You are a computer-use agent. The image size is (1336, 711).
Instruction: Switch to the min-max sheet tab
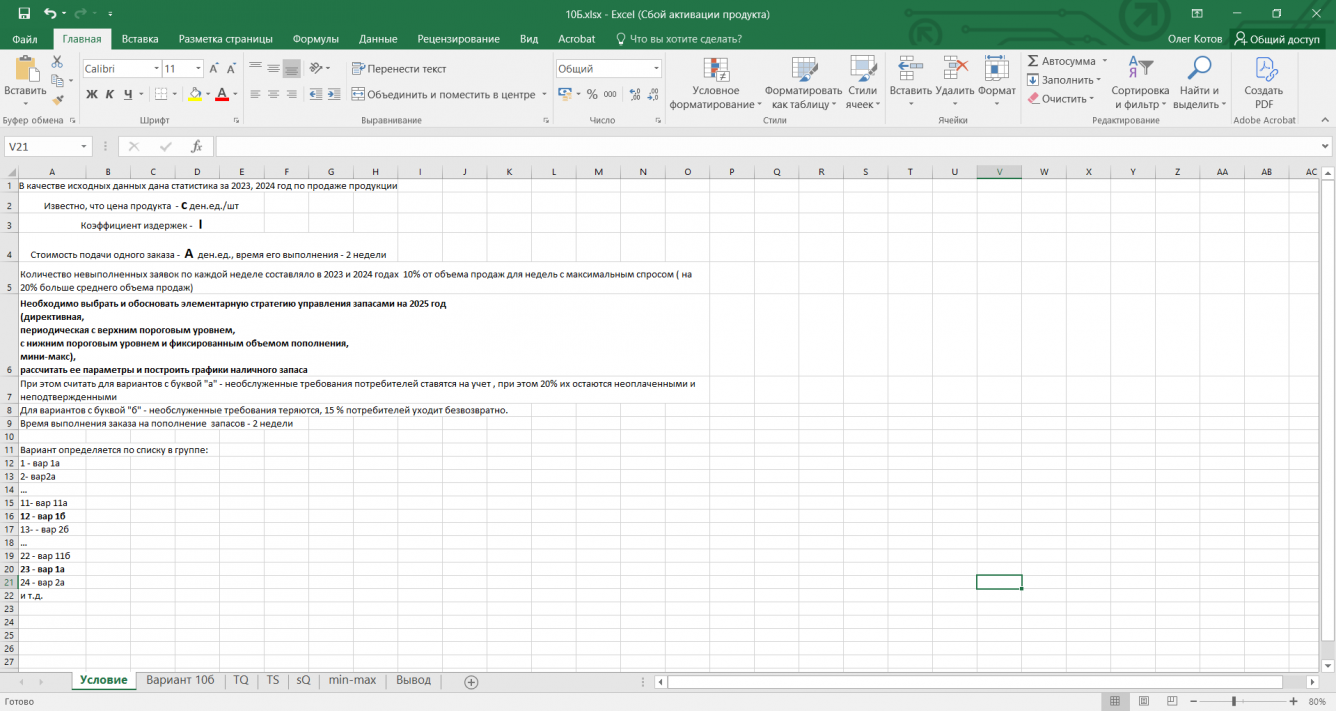pyautogui.click(x=352, y=680)
